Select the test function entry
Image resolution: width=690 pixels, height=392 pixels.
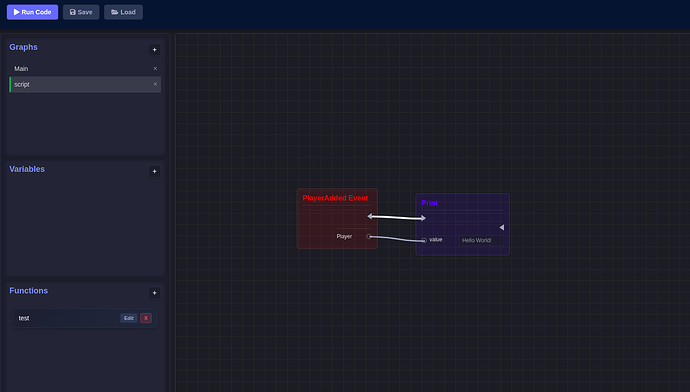click(x=85, y=318)
